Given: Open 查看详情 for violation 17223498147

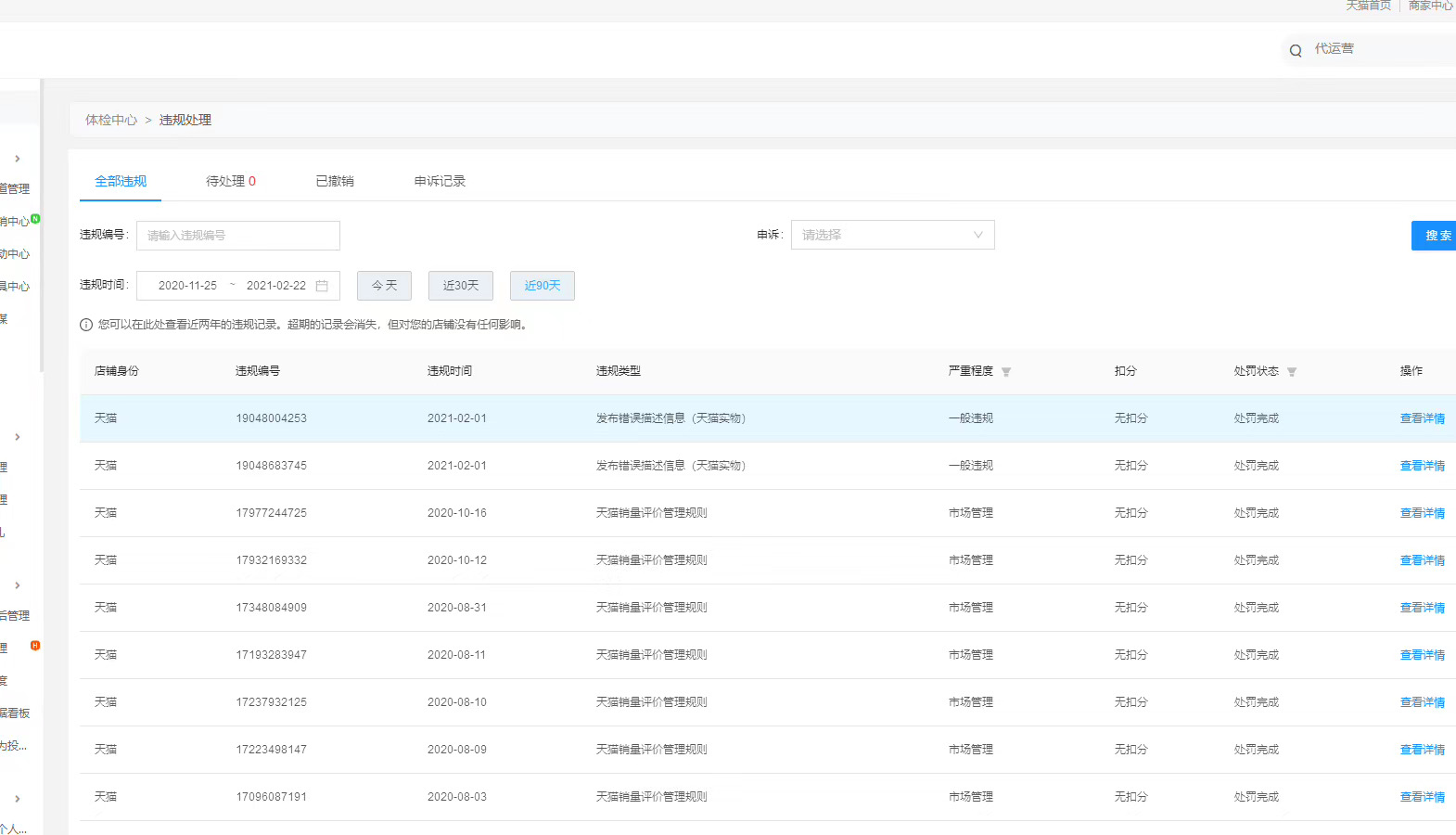Looking at the screenshot, I should coord(1423,750).
